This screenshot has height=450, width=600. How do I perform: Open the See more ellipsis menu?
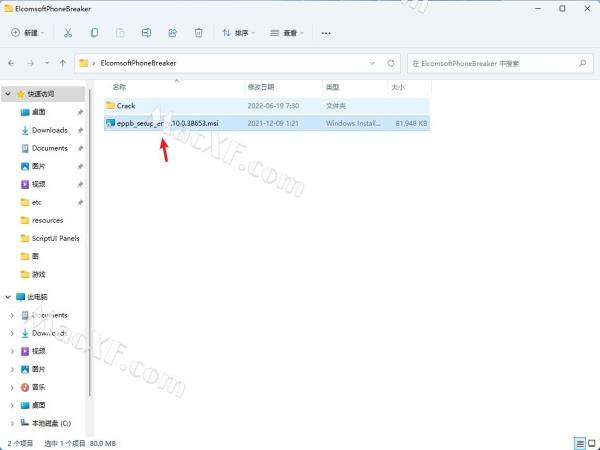[326, 33]
